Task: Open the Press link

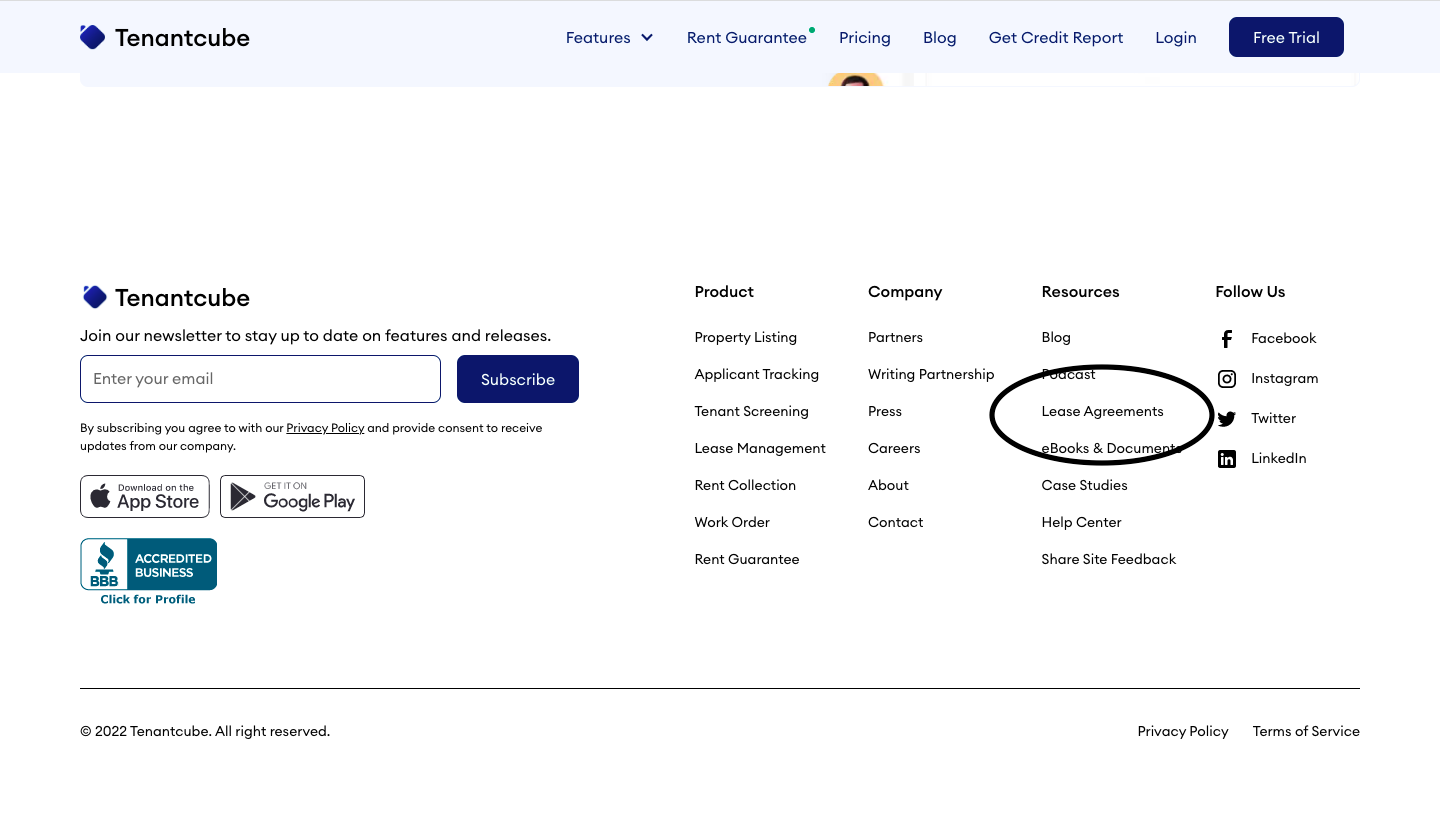Action: [x=885, y=412]
